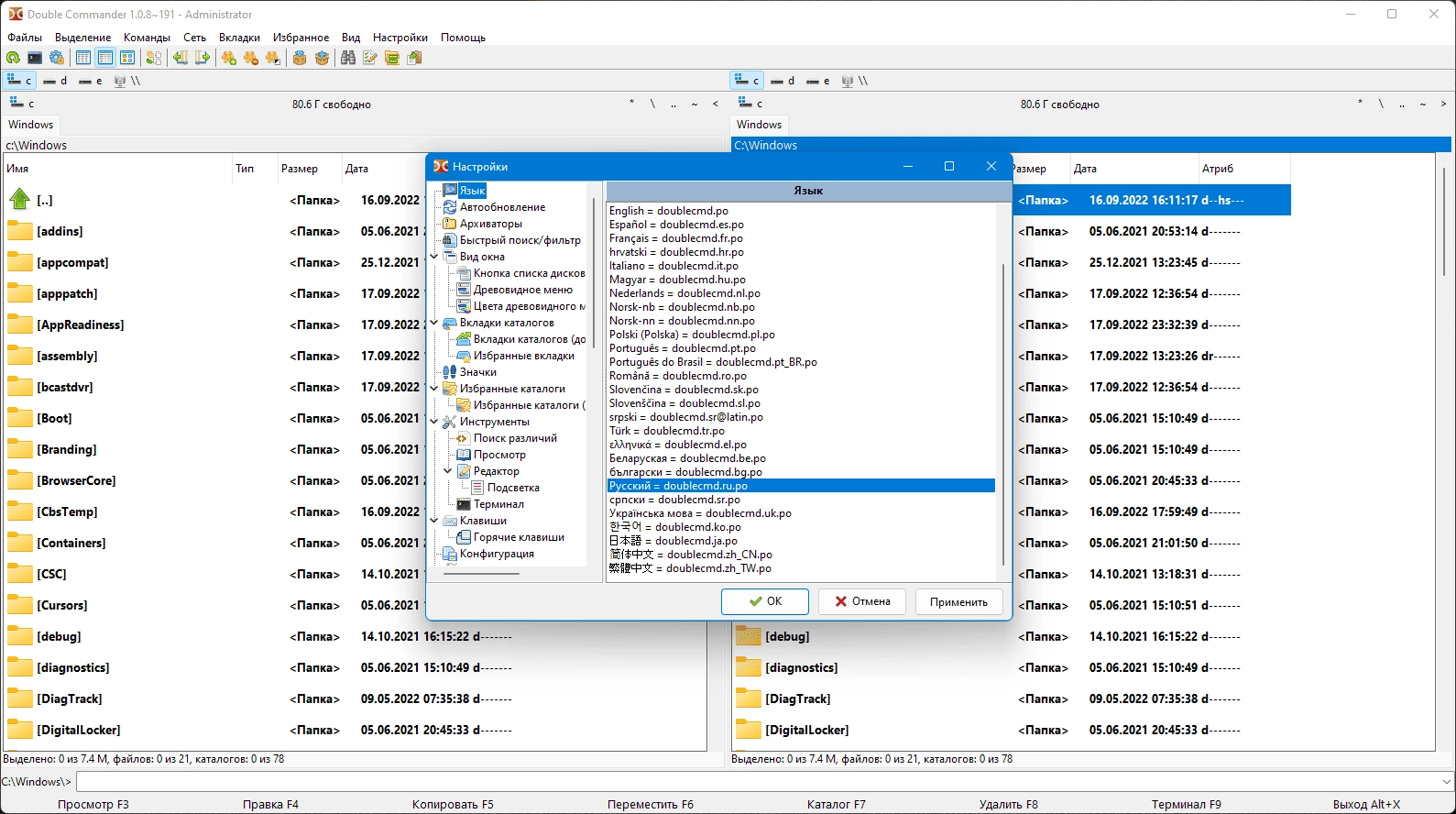Switch to thumbnails view icon
This screenshot has height=814, width=1456.
[x=127, y=58]
